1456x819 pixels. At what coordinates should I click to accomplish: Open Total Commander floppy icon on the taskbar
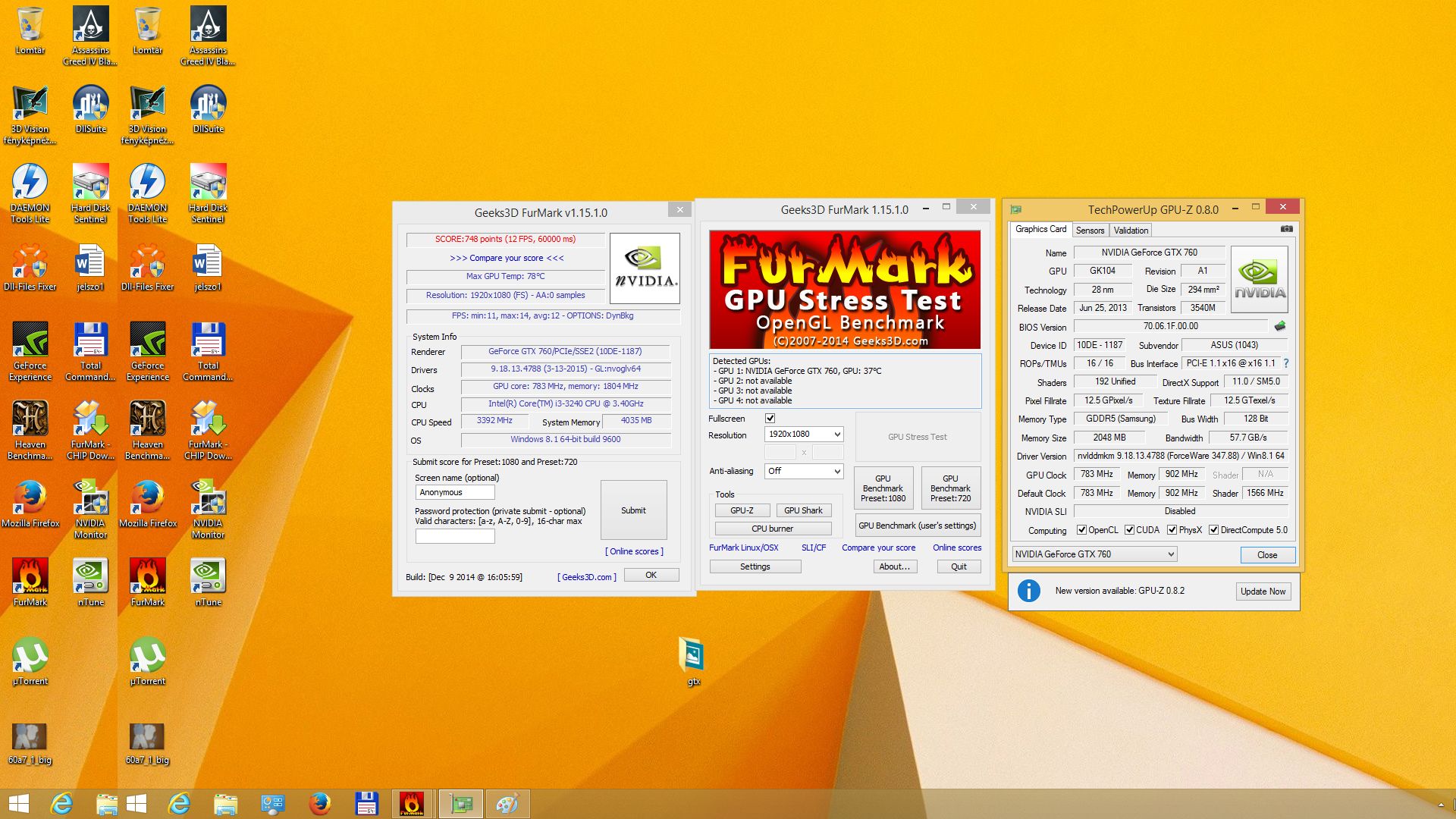click(x=366, y=804)
